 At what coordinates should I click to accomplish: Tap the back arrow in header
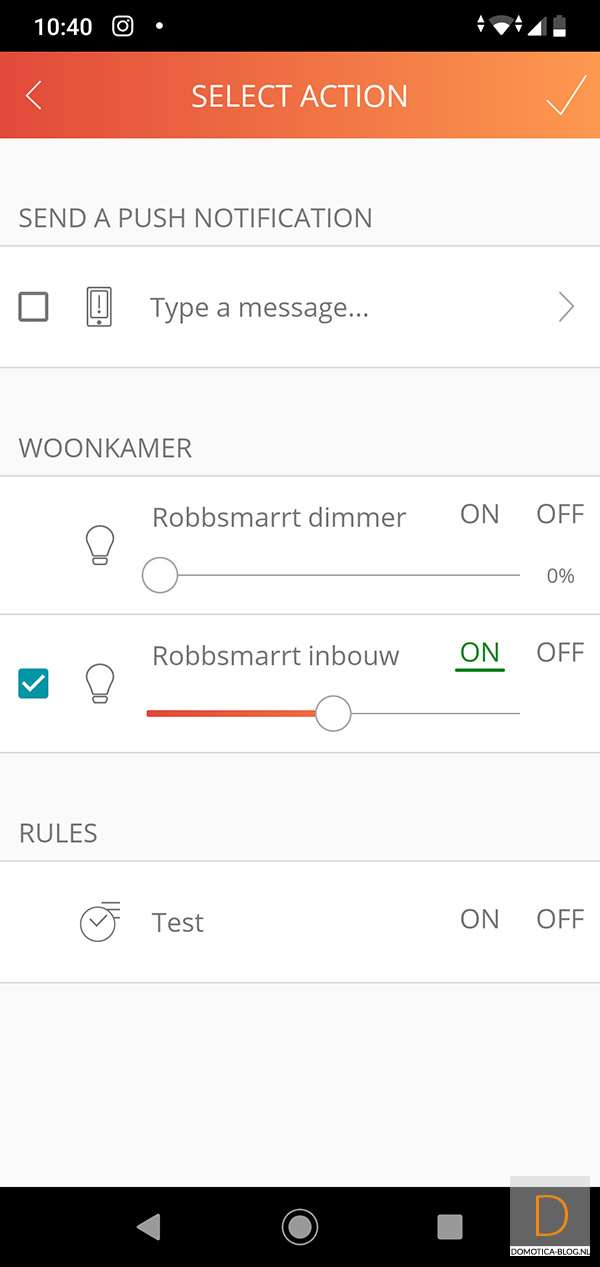point(34,96)
